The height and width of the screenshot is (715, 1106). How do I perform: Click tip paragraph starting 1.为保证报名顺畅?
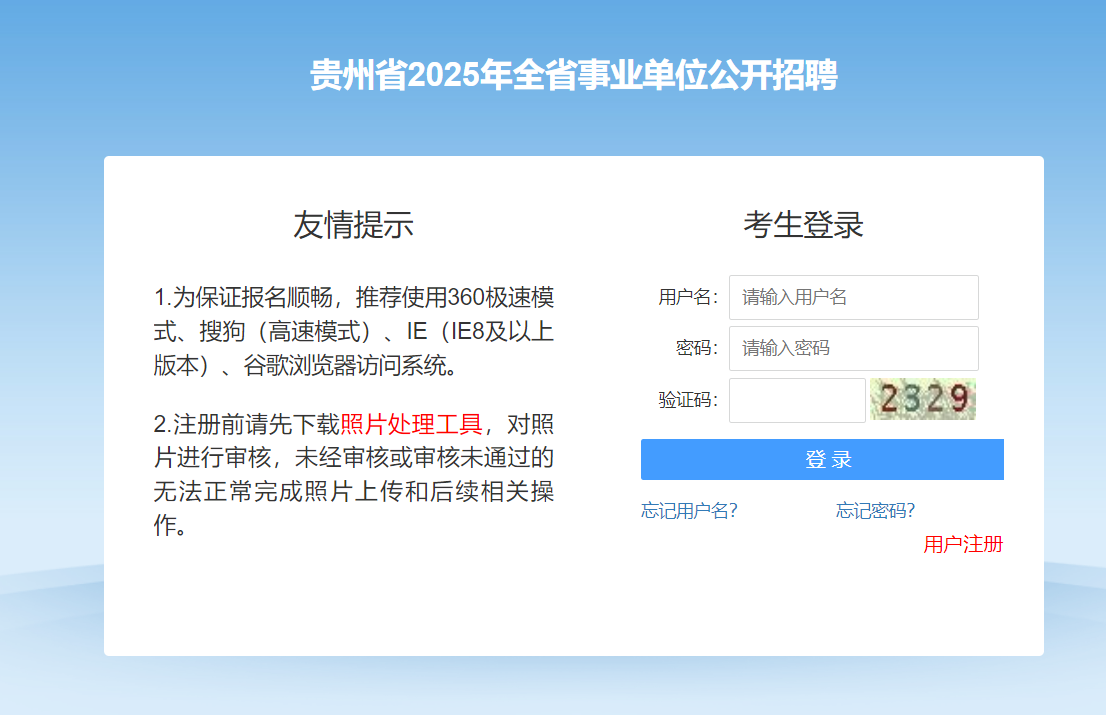[x=354, y=331]
